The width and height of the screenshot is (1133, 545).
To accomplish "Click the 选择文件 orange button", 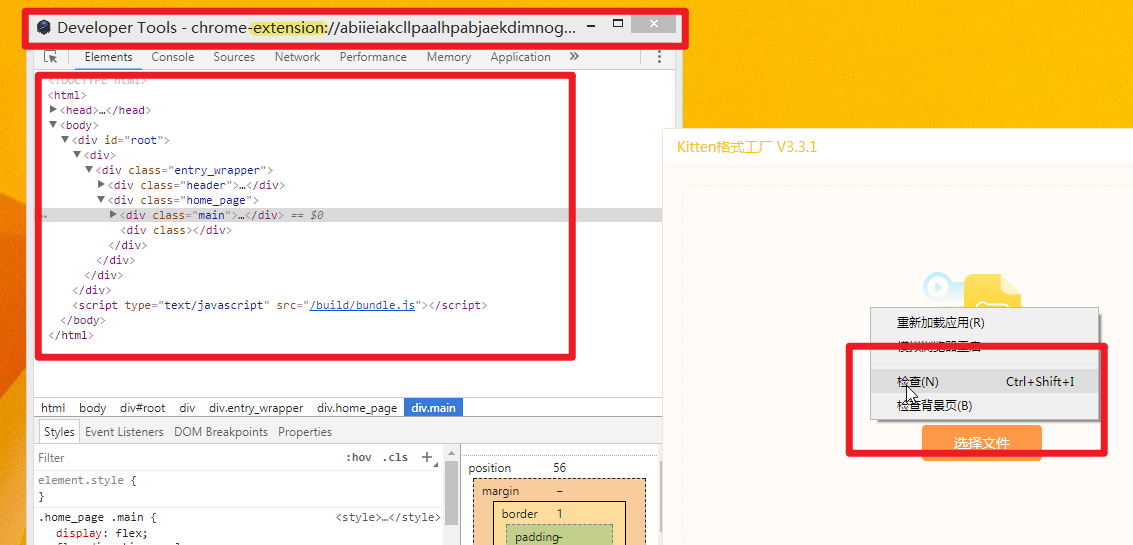I will (x=981, y=442).
